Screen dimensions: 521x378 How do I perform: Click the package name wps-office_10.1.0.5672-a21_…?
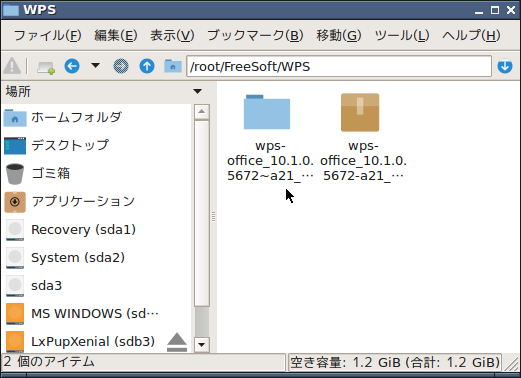(363, 161)
